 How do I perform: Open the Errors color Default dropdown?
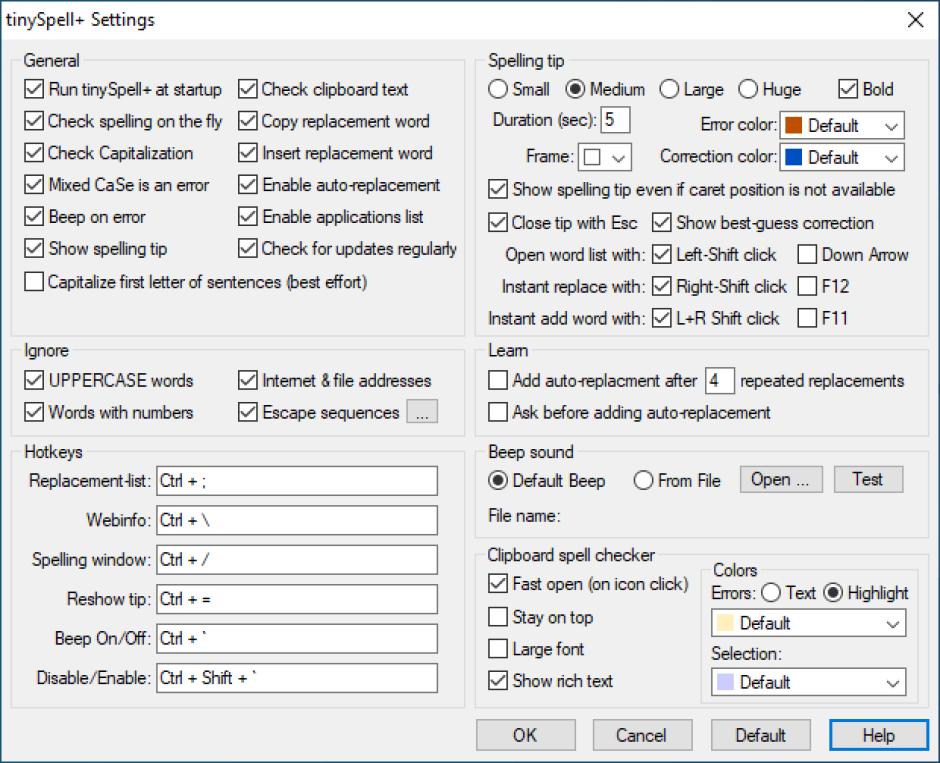click(809, 623)
